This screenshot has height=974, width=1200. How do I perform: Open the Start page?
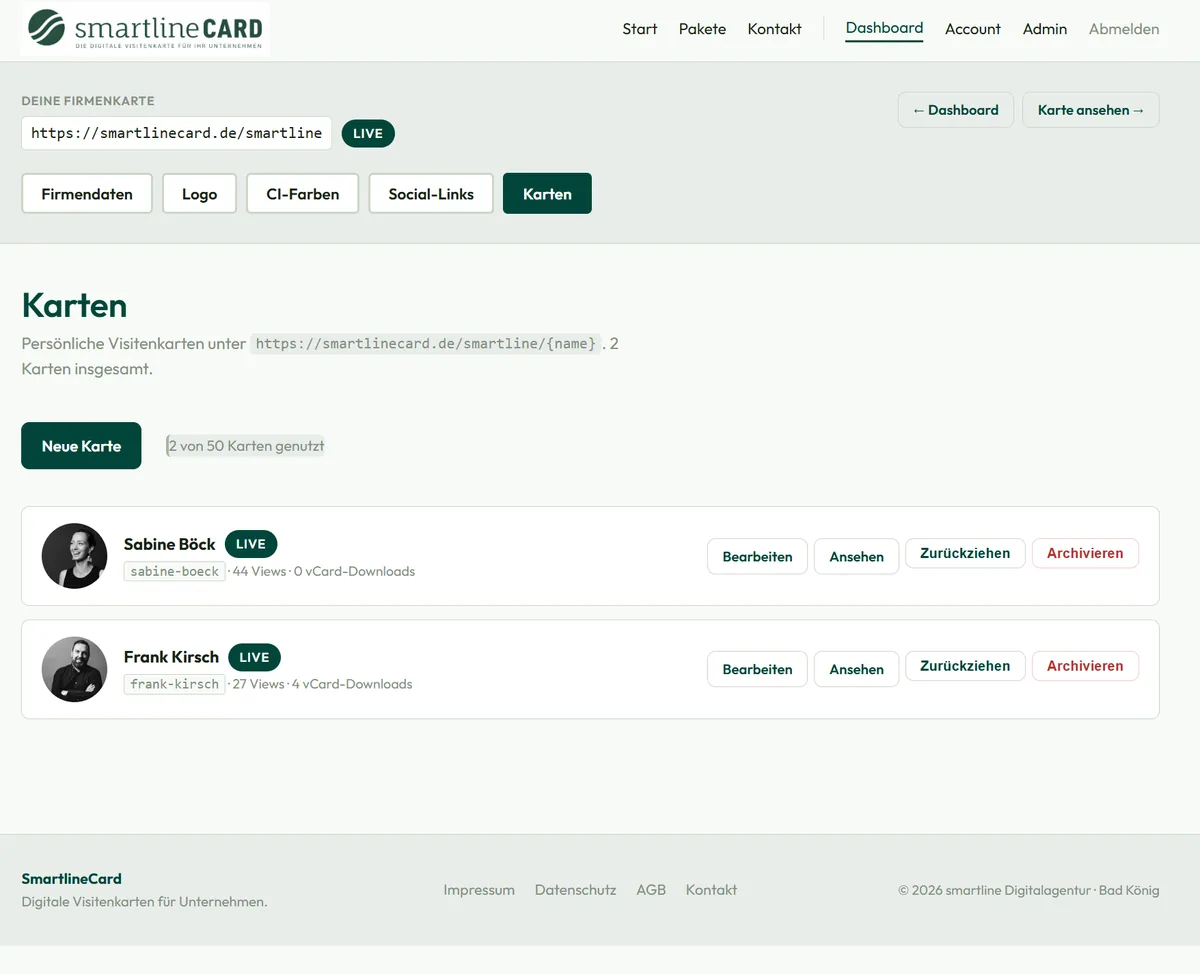click(x=640, y=29)
